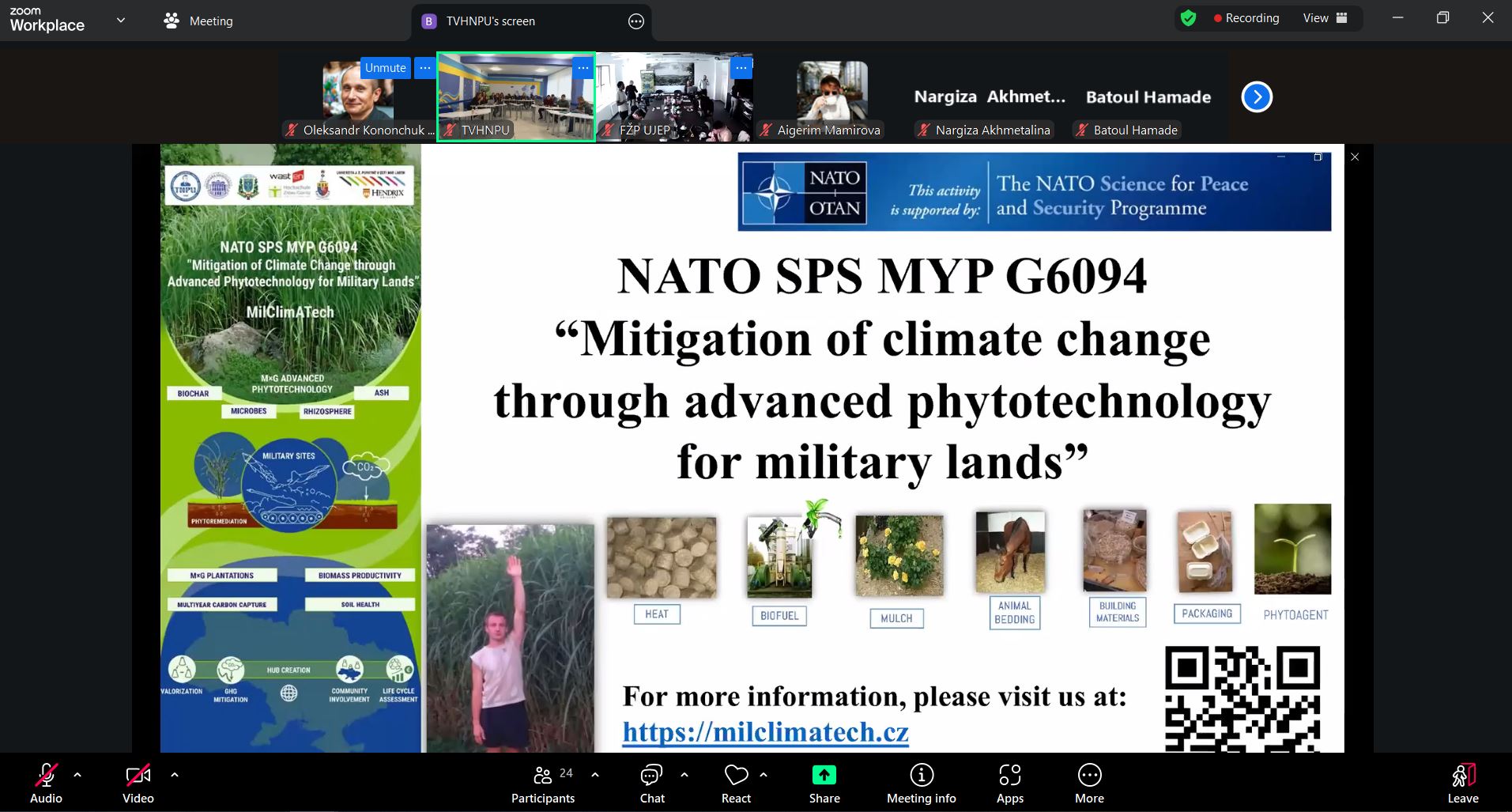The width and height of the screenshot is (1512, 812).
Task: Start video with Video button
Action: pyautogui.click(x=138, y=784)
